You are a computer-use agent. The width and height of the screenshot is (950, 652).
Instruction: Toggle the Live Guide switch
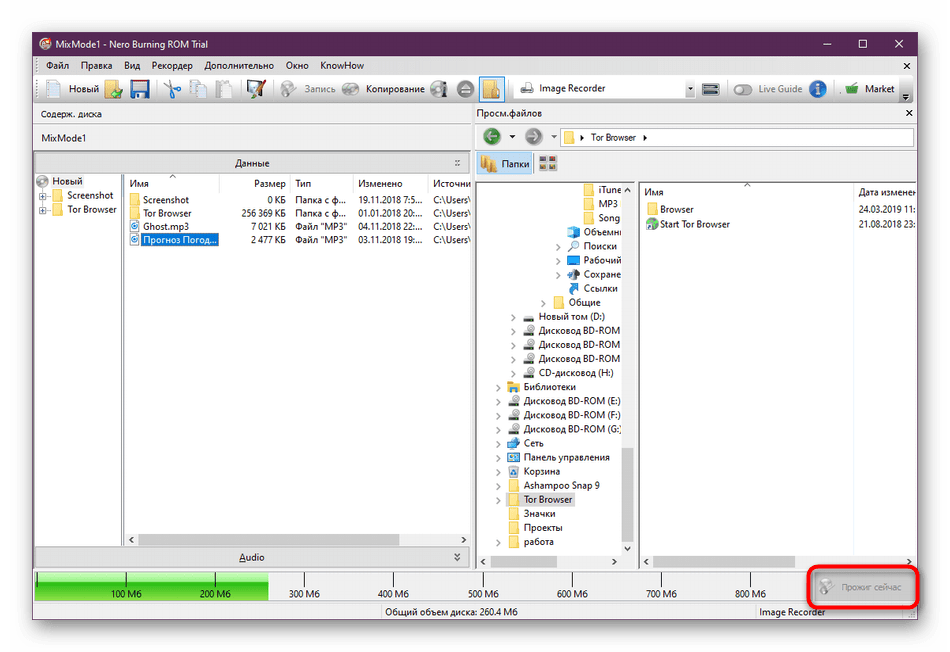click(x=742, y=90)
